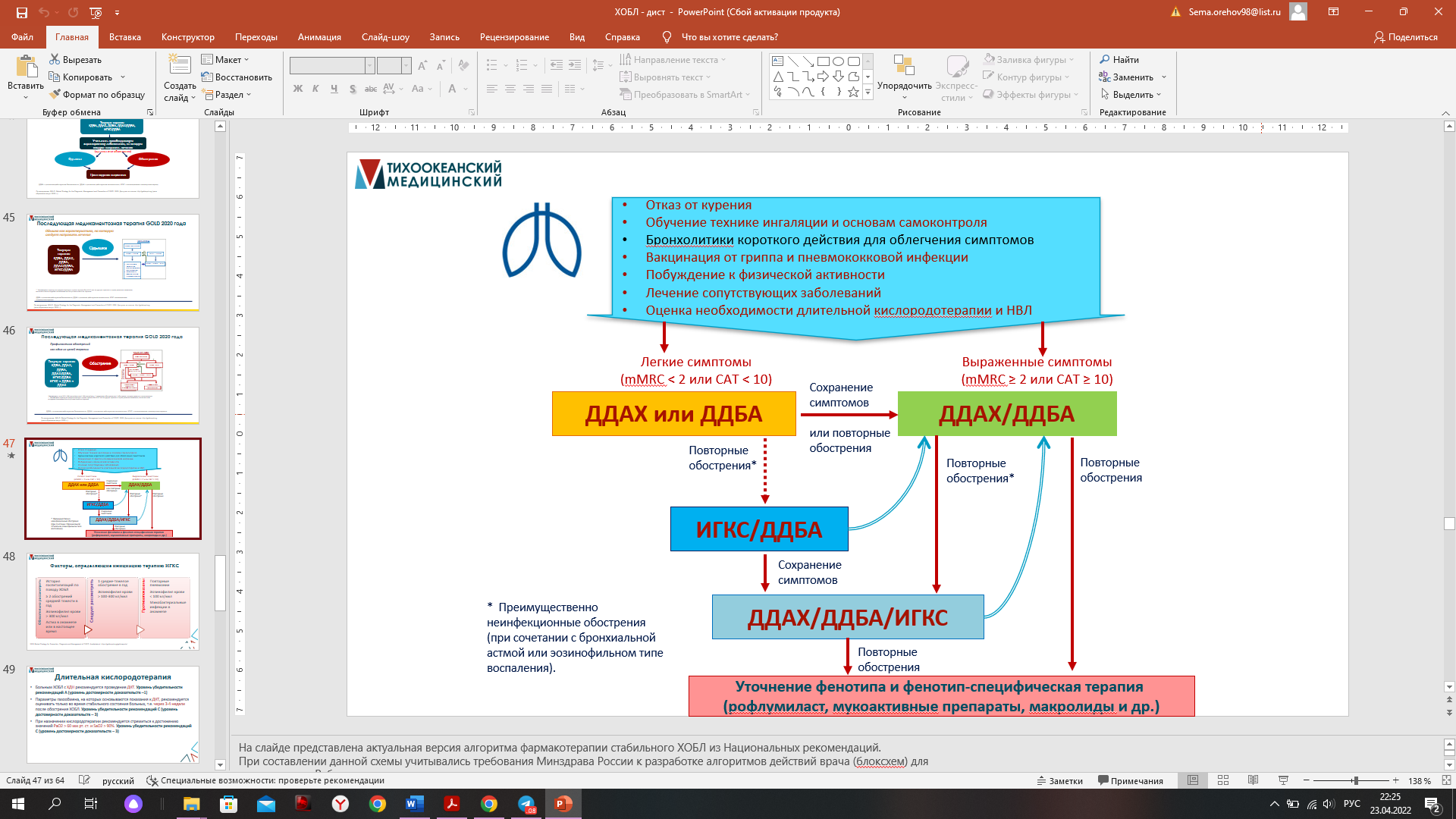Click the Вставить paste icon
This screenshot has width=1456, height=819.
coord(26,67)
